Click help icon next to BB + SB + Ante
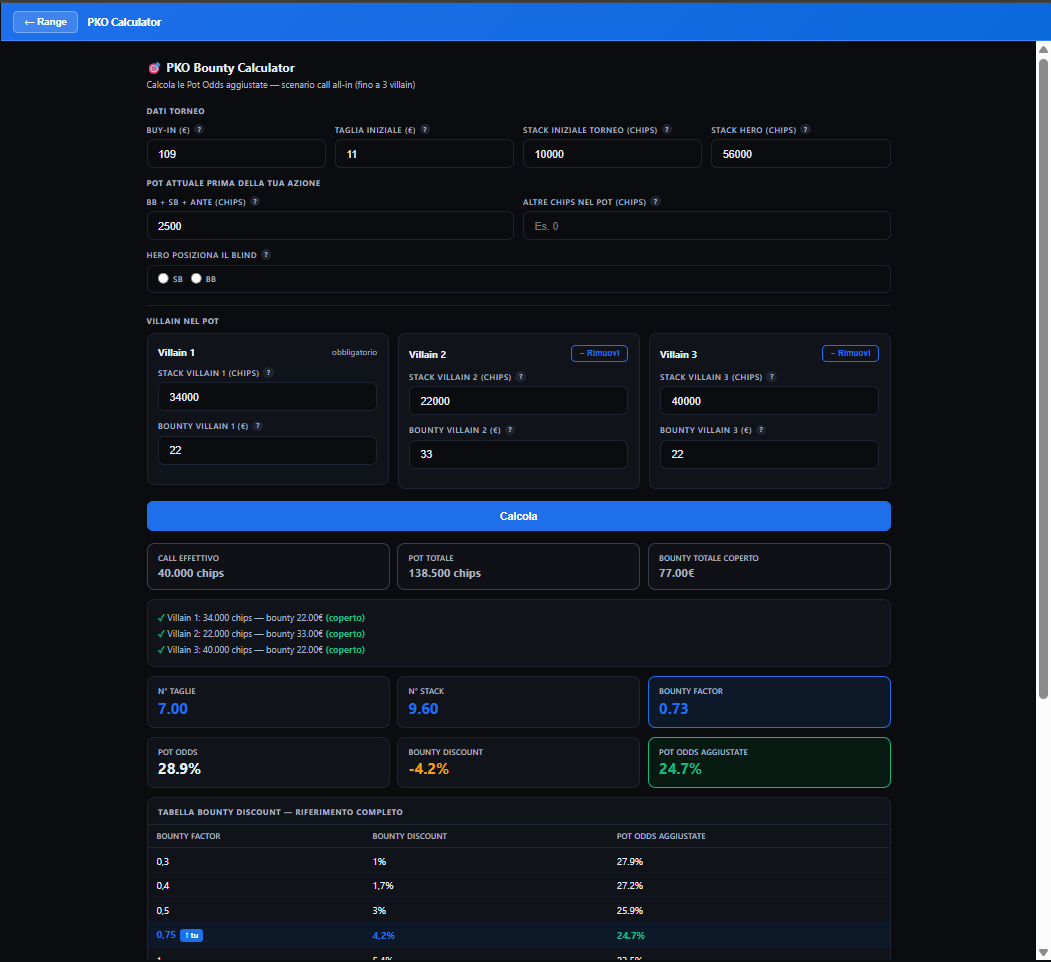 pos(255,201)
